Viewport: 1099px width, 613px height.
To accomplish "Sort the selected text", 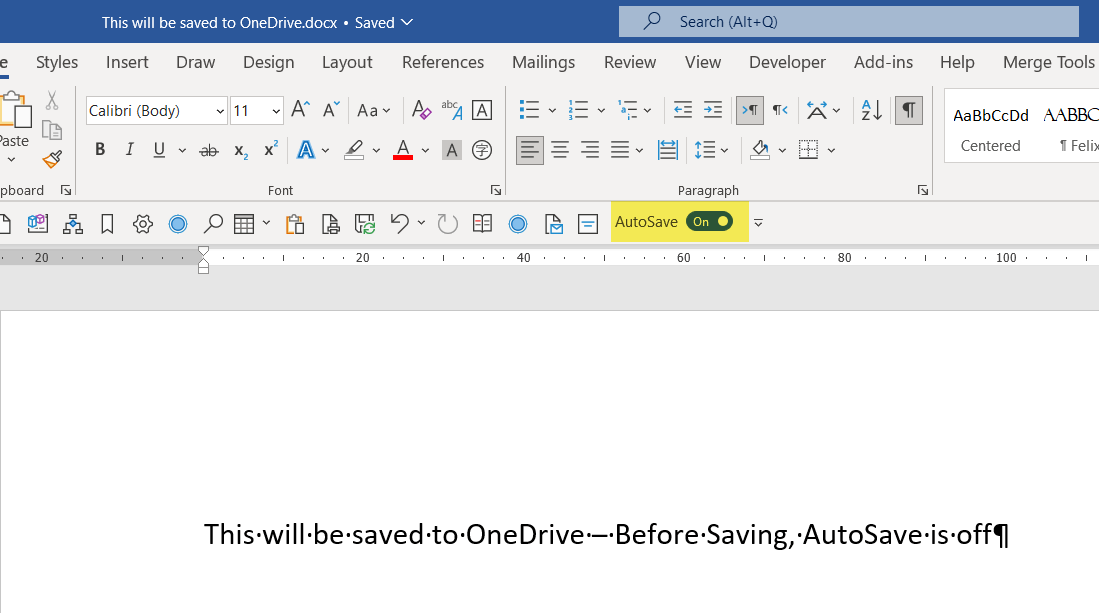I will point(871,110).
